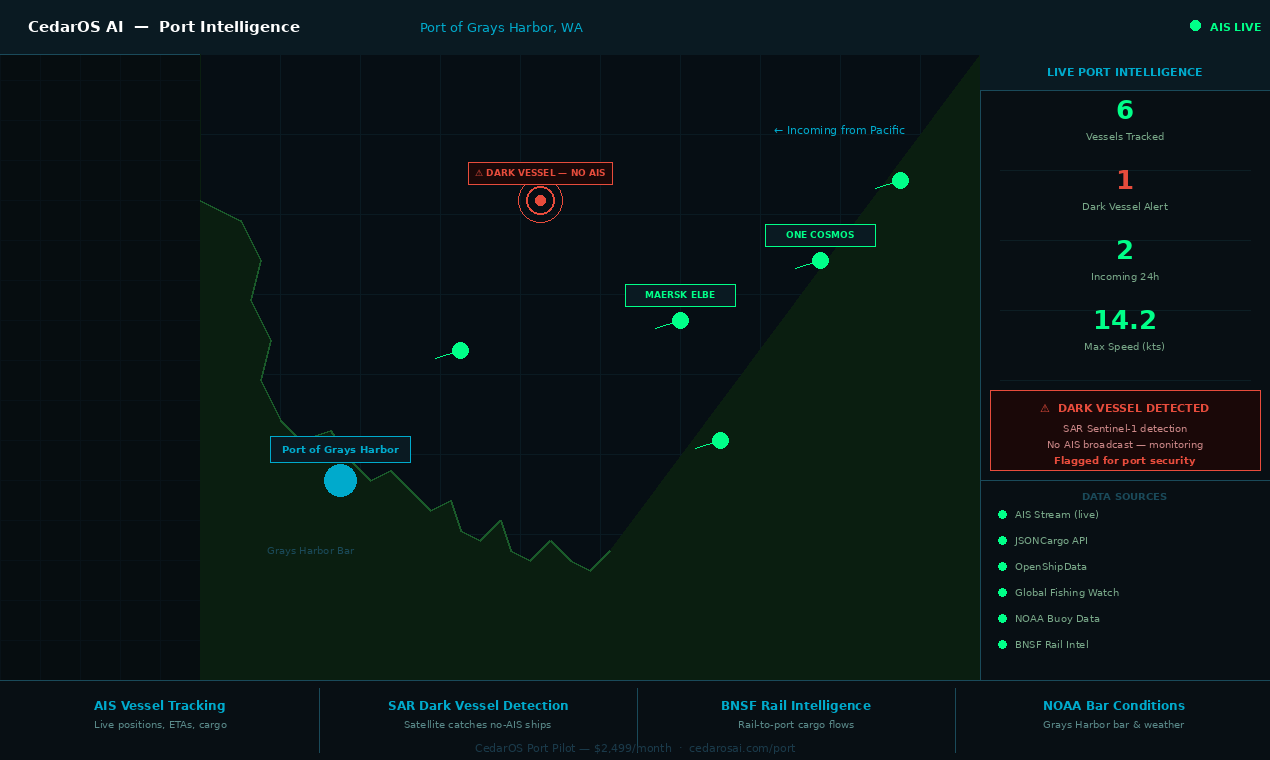Click the Incoming from Pacific map label
Viewport: 1270px width, 760px height.
point(839,130)
